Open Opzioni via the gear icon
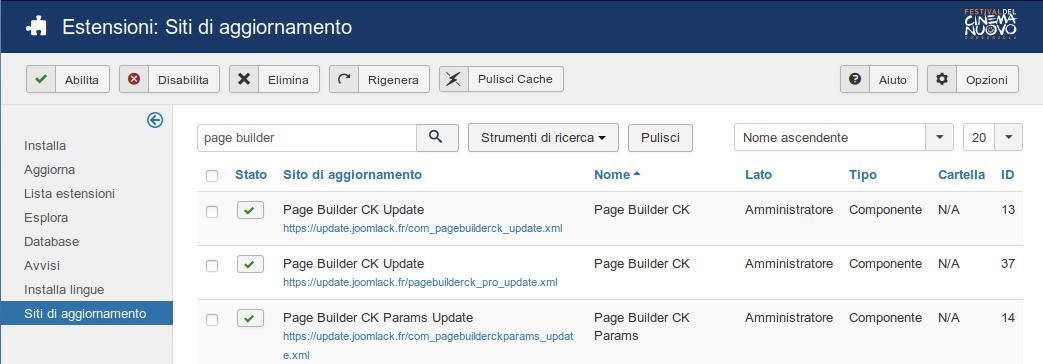 pos(942,79)
